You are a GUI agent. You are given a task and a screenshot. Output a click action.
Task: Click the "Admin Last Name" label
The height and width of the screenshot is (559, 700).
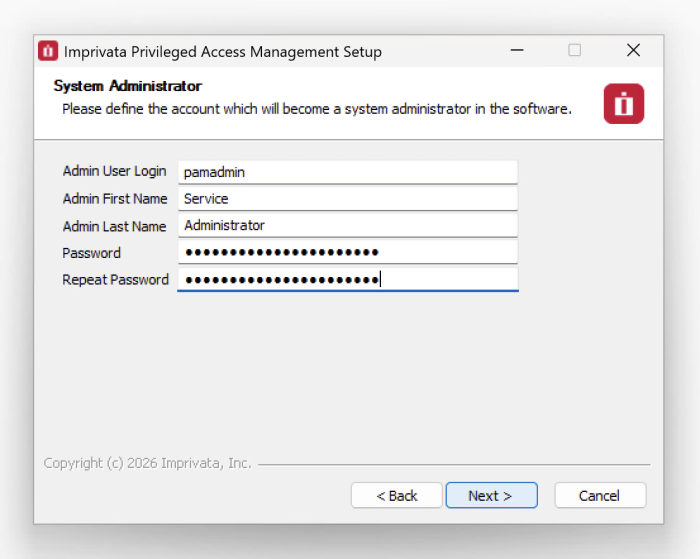click(114, 226)
